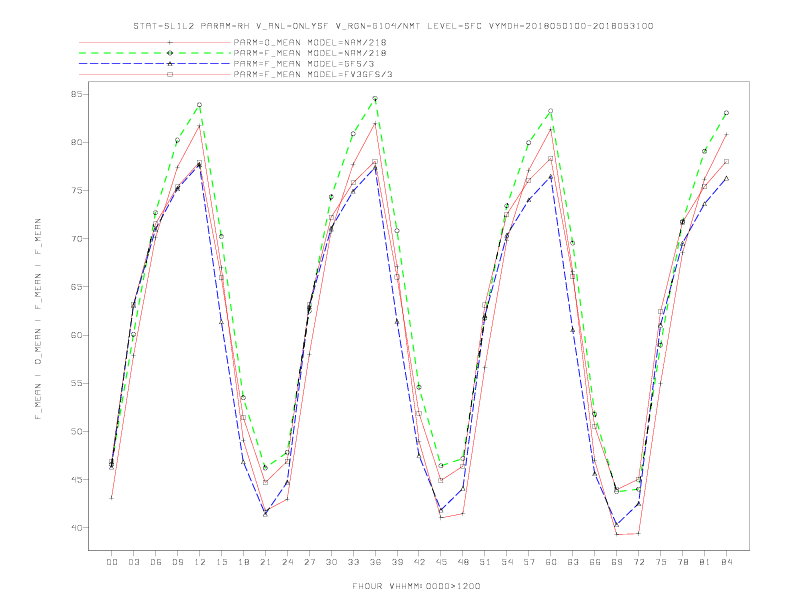Click x-axis tick label 03
Viewport: 792px width, 612px height.
(133, 562)
